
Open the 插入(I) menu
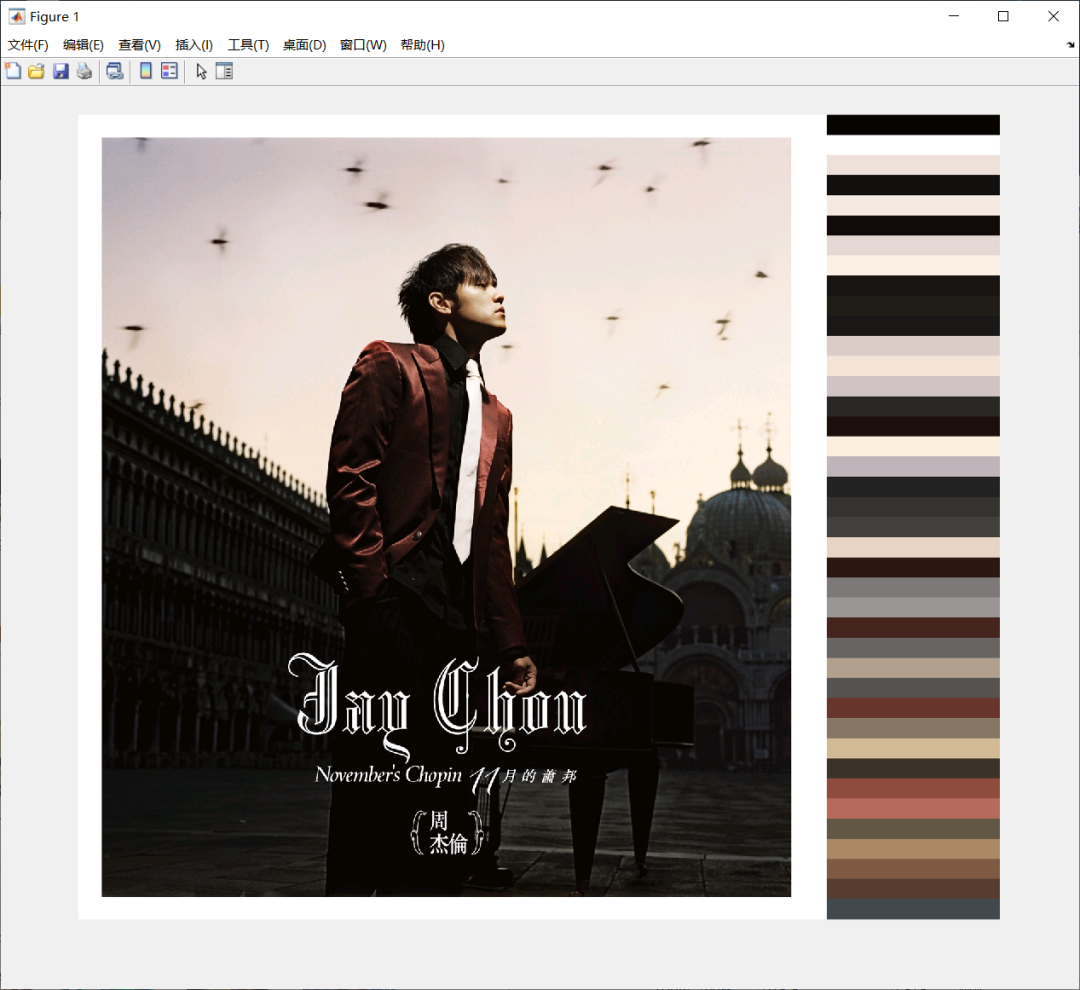pos(194,45)
